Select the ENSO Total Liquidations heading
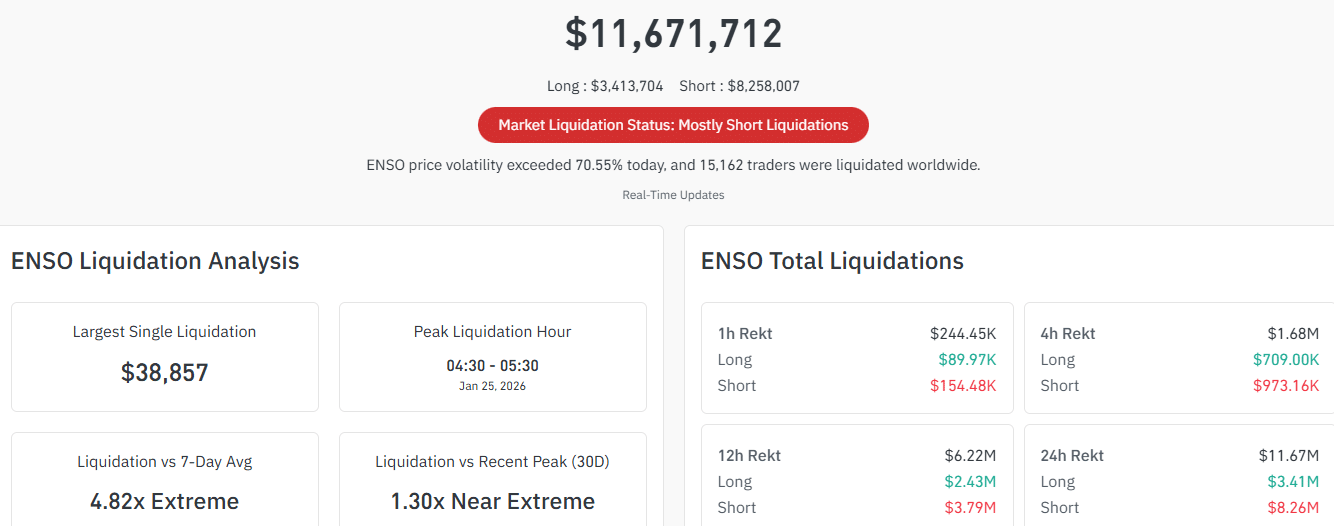This screenshot has height=526, width=1334. [x=832, y=261]
